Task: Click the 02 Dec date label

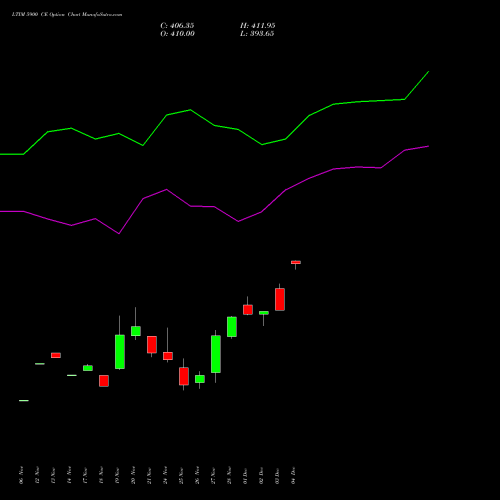Action: coord(261,475)
